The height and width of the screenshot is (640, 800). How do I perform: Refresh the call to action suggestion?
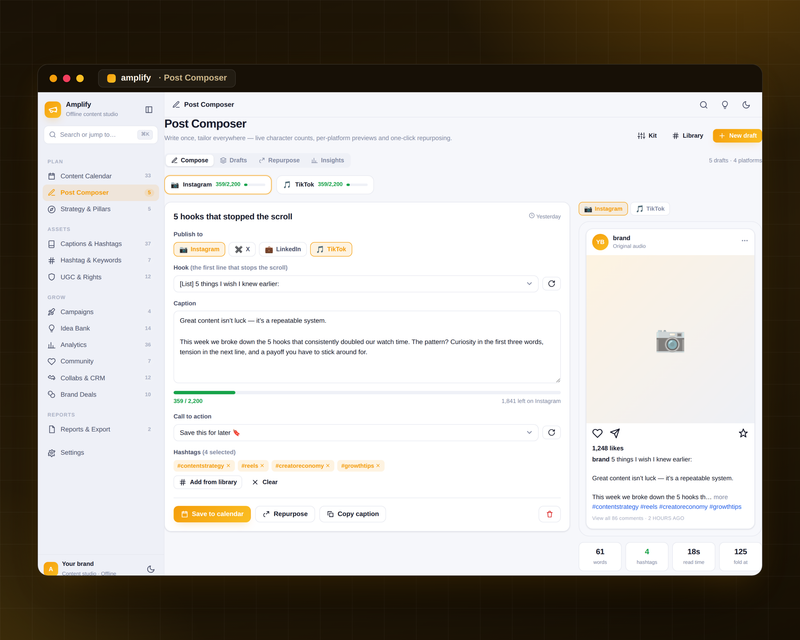pyautogui.click(x=552, y=432)
